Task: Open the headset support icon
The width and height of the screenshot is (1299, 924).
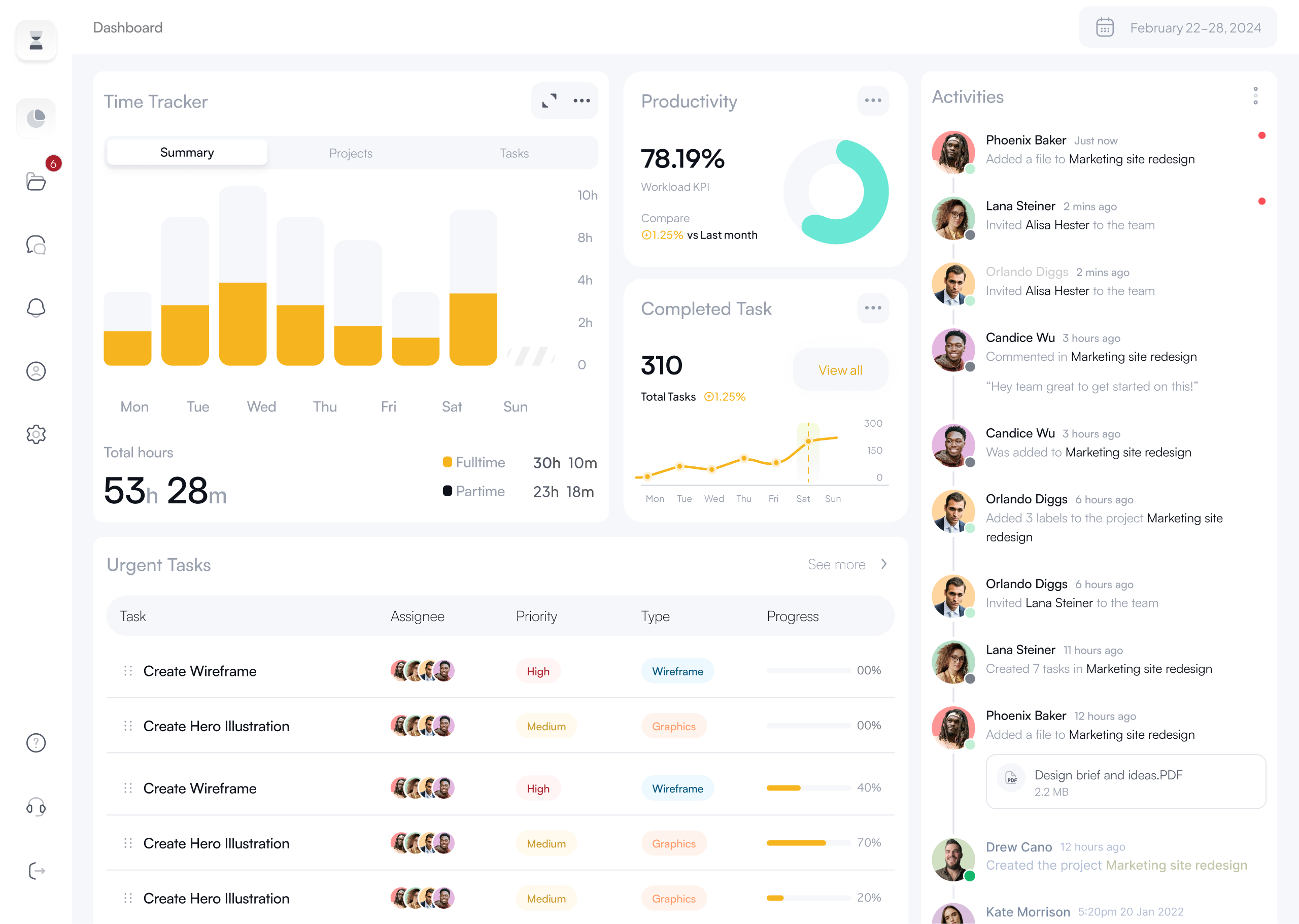Action: tap(36, 807)
